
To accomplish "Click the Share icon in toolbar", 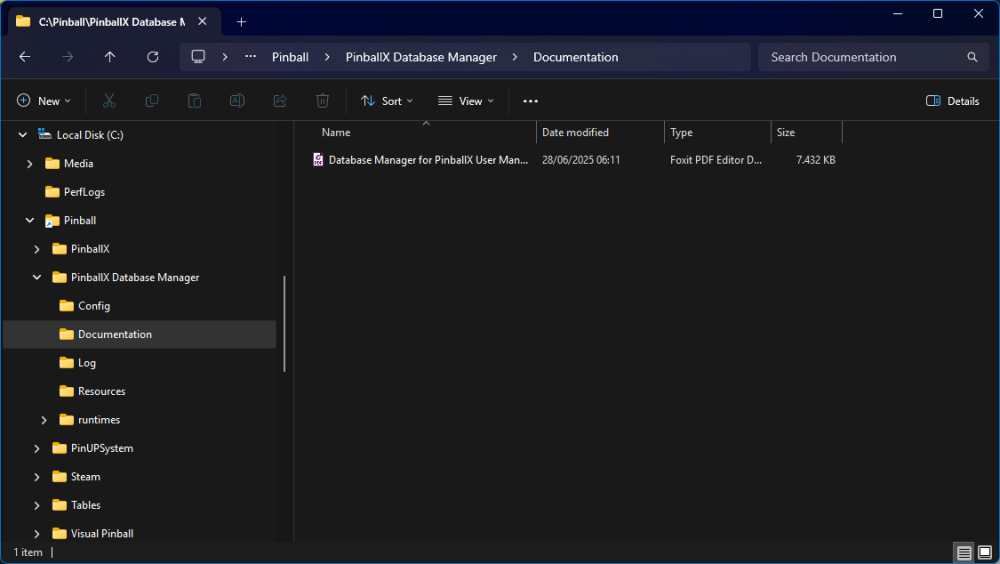I will [280, 101].
